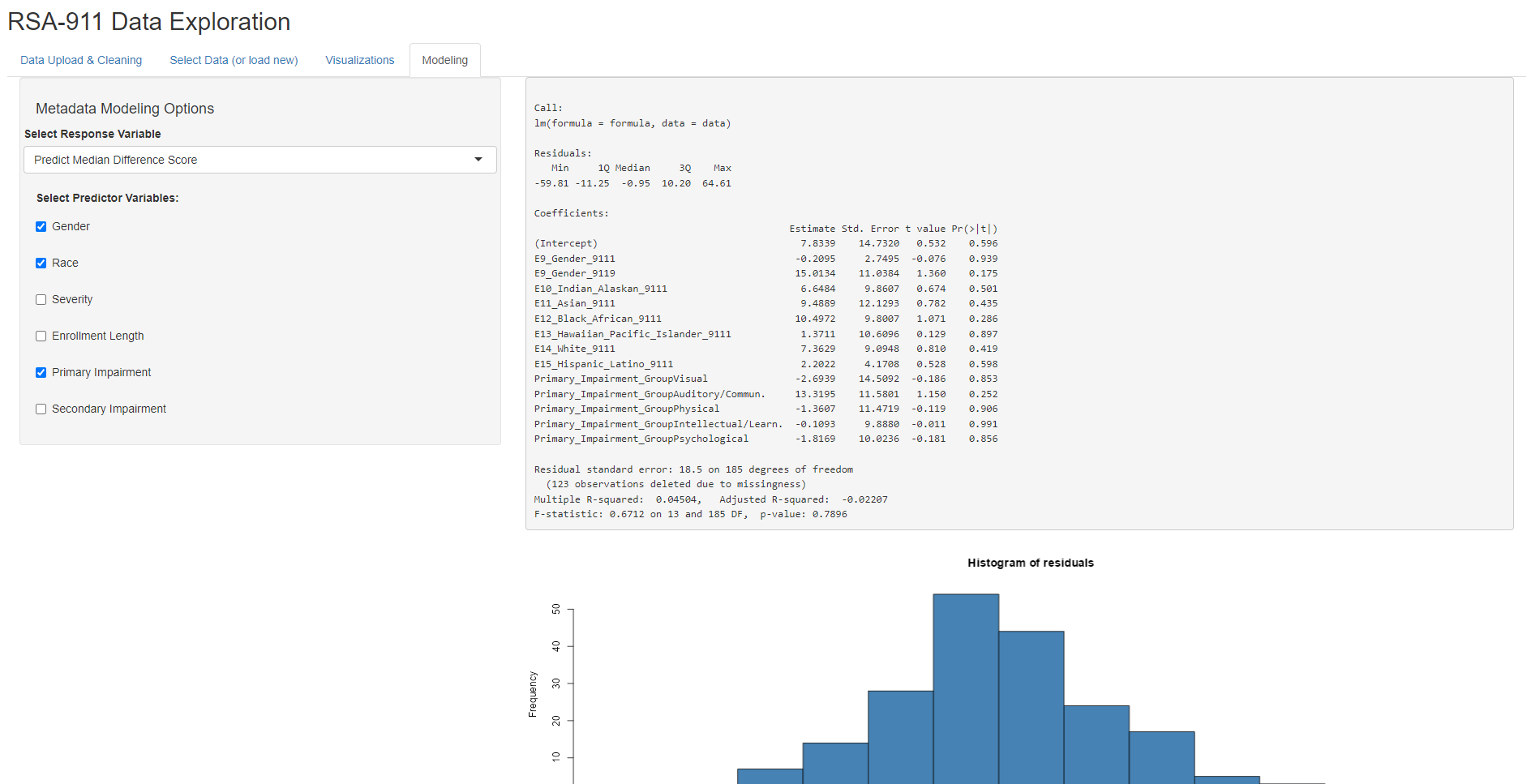
Task: Open the Data Upload & Cleaning tab
Action: (x=81, y=60)
